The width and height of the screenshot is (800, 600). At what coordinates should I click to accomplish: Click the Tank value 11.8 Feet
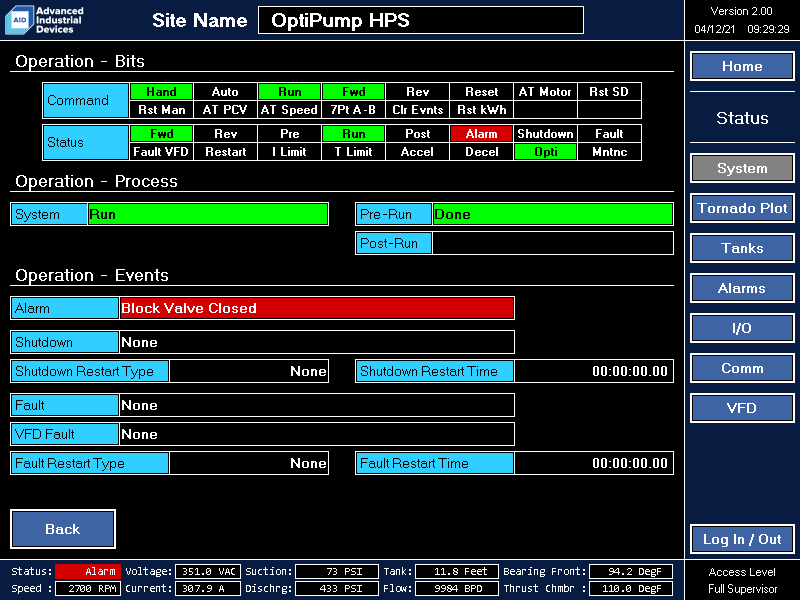coord(457,571)
